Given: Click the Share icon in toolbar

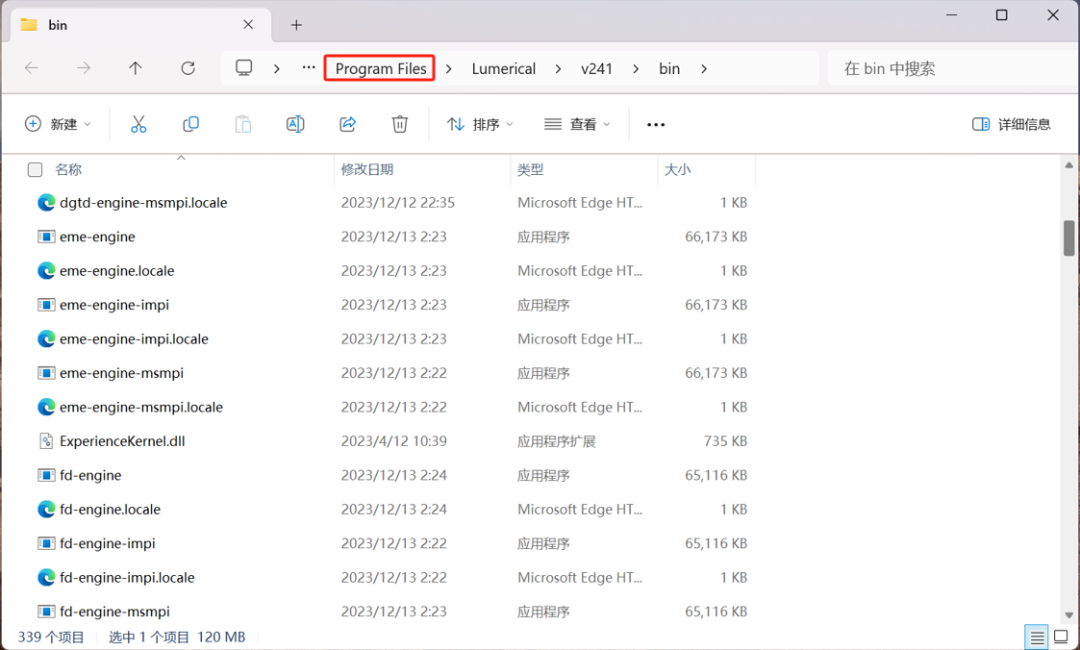Looking at the screenshot, I should tap(348, 124).
